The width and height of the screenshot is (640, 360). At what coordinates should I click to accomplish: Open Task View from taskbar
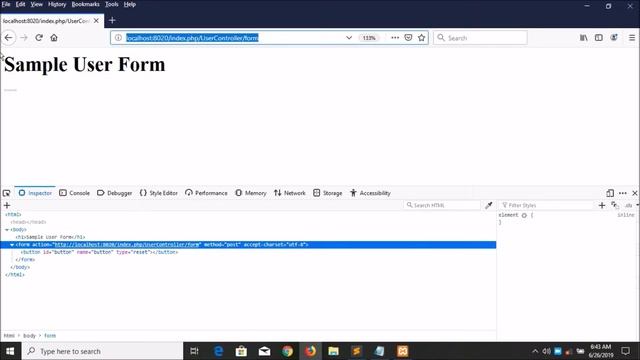tap(194, 351)
